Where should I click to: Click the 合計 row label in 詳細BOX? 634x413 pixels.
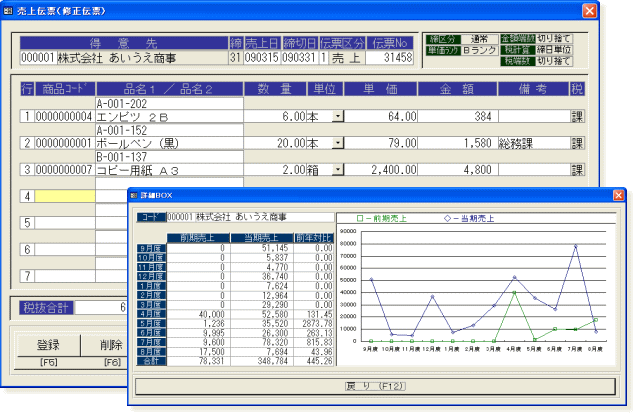pos(151,361)
